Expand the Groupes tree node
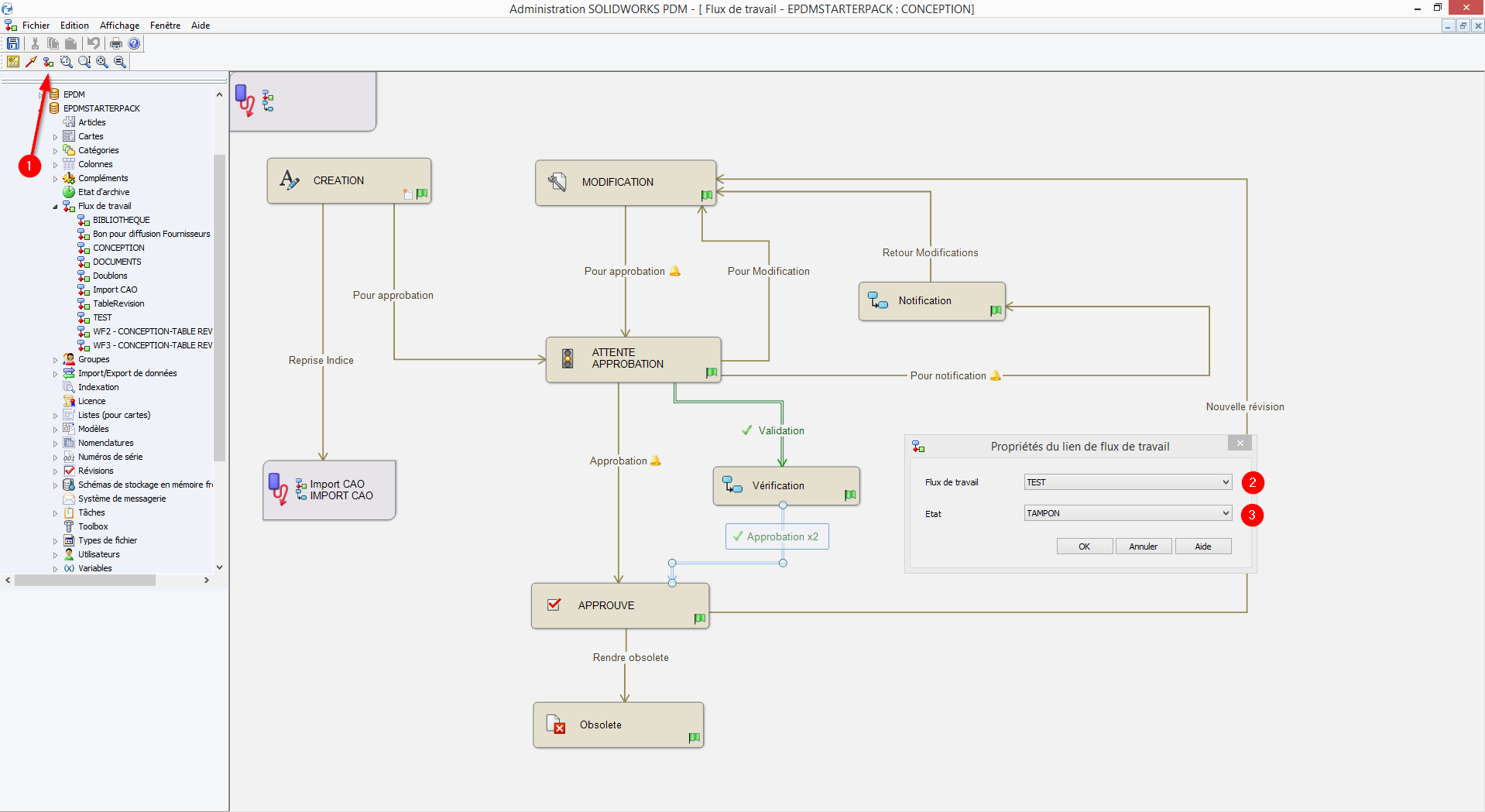Screen dimensions: 1485x812 click(x=55, y=360)
